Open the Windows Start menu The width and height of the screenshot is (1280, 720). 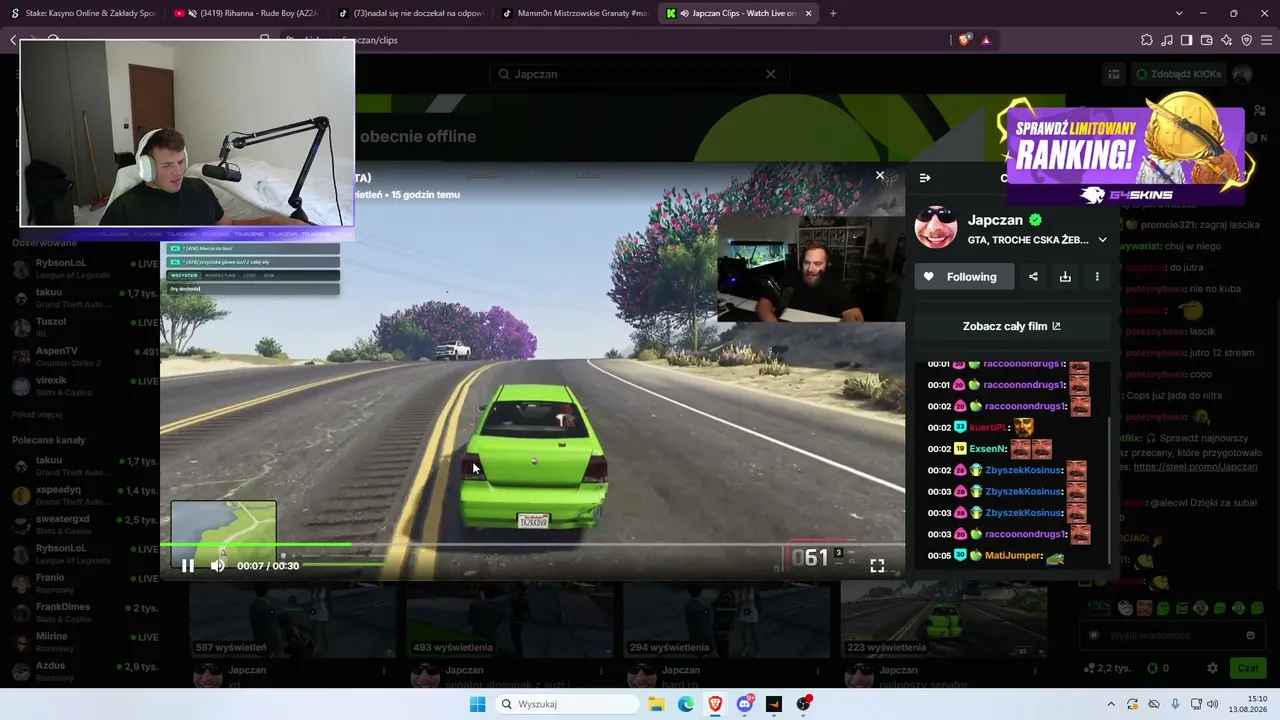tap(478, 704)
